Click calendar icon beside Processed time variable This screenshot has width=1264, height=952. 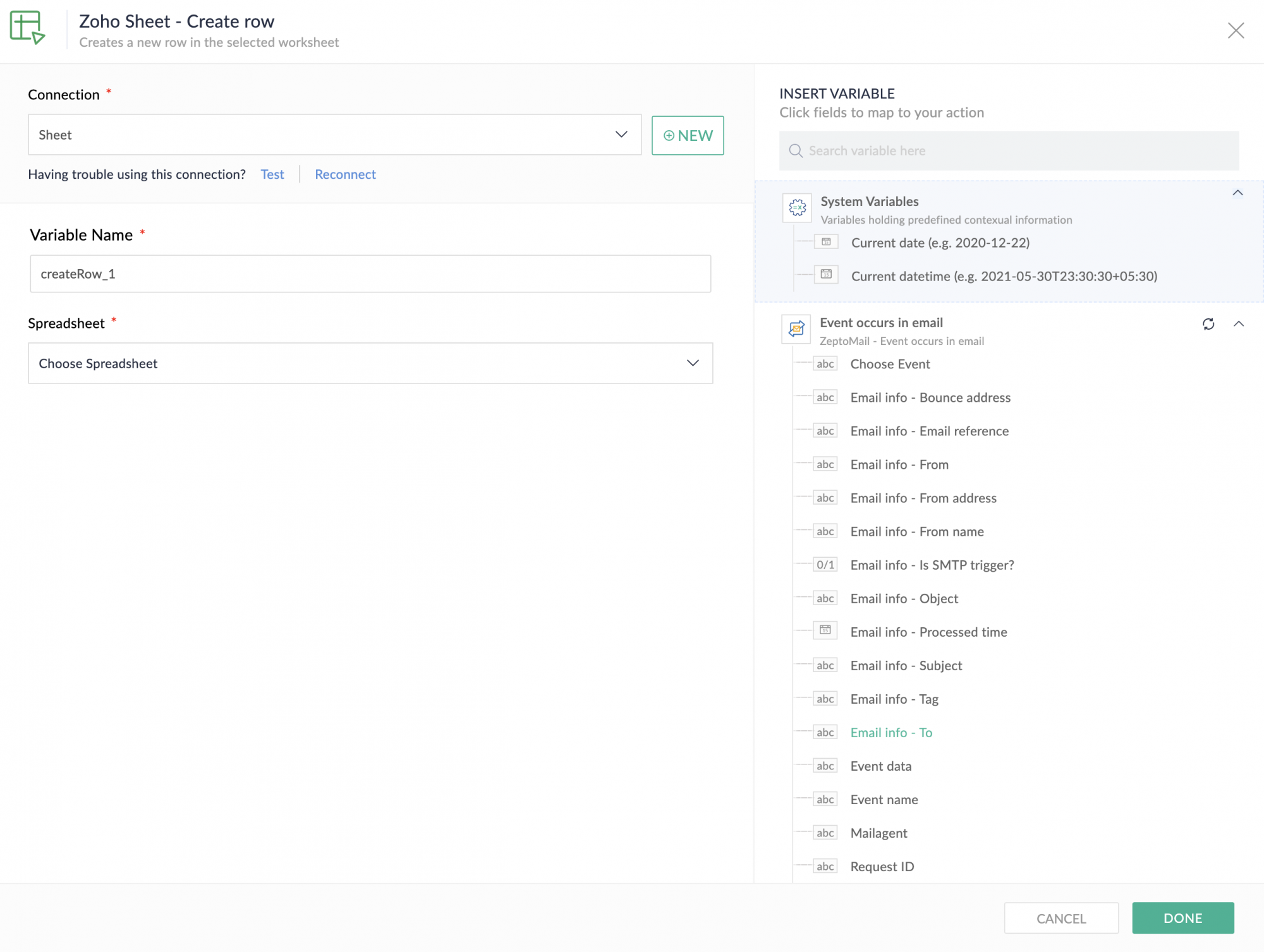tap(825, 630)
